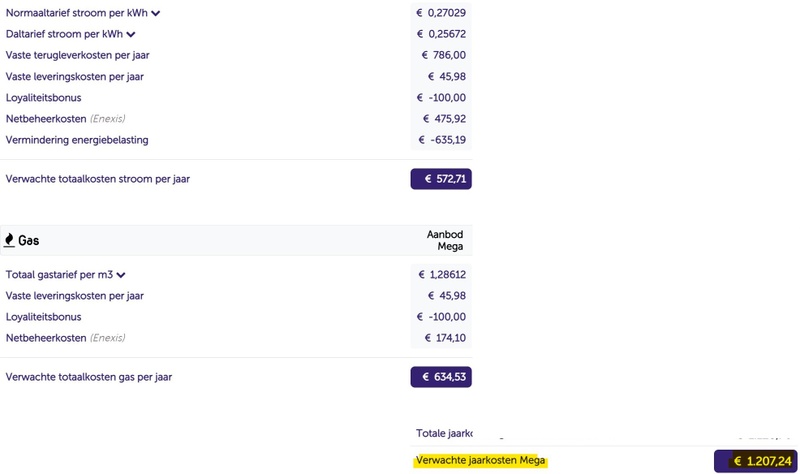Click the stroom Loyaliteitsbonus -100,00 value
The height and width of the screenshot is (474, 800).
[441, 97]
